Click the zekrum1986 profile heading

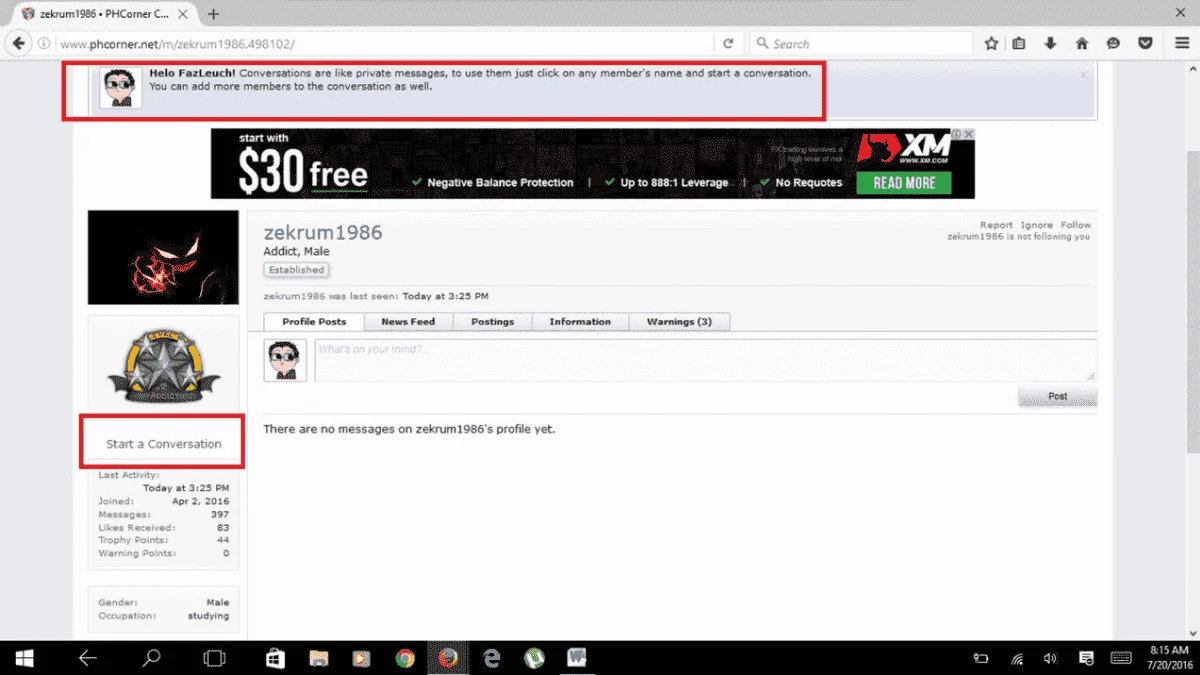(323, 233)
